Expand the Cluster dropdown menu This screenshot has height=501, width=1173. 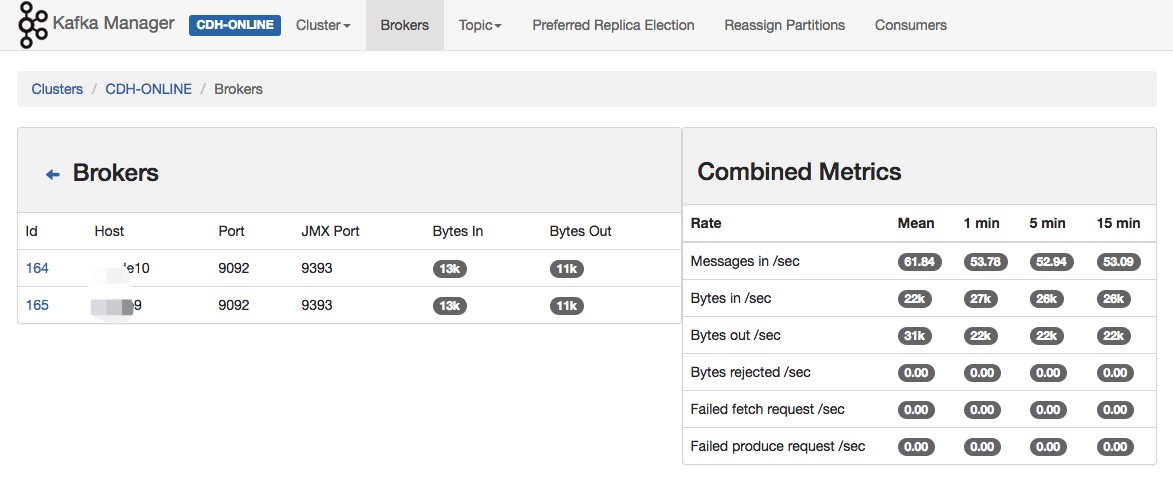(323, 25)
